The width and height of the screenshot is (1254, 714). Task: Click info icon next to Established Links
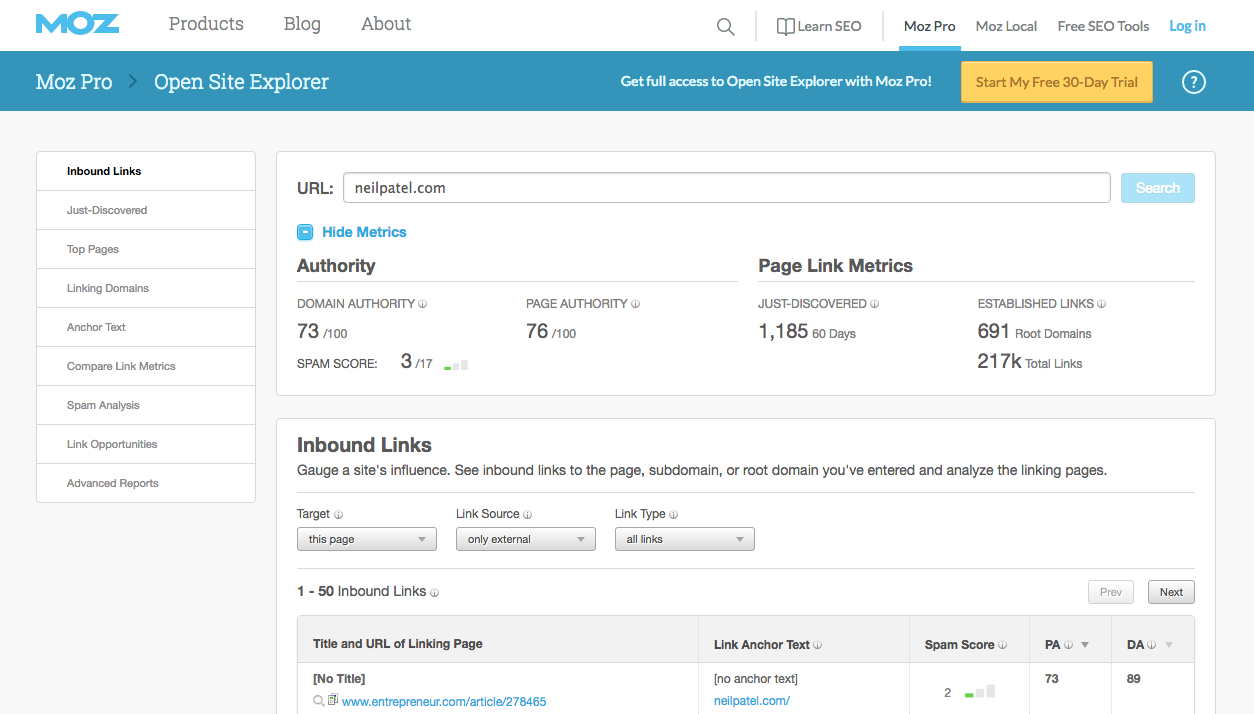click(x=1101, y=304)
